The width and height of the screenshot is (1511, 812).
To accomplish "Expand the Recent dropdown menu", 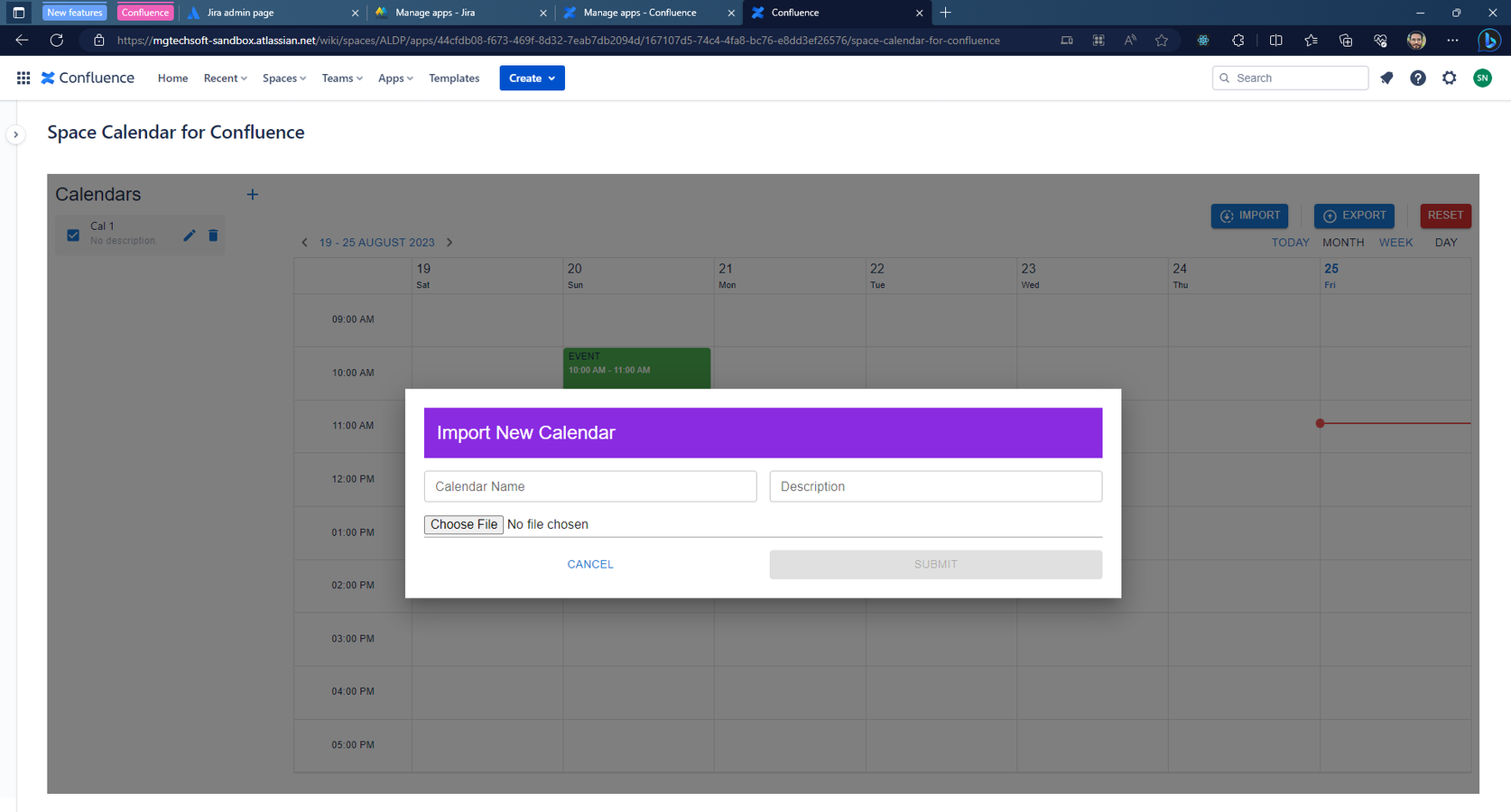I will 225,78.
